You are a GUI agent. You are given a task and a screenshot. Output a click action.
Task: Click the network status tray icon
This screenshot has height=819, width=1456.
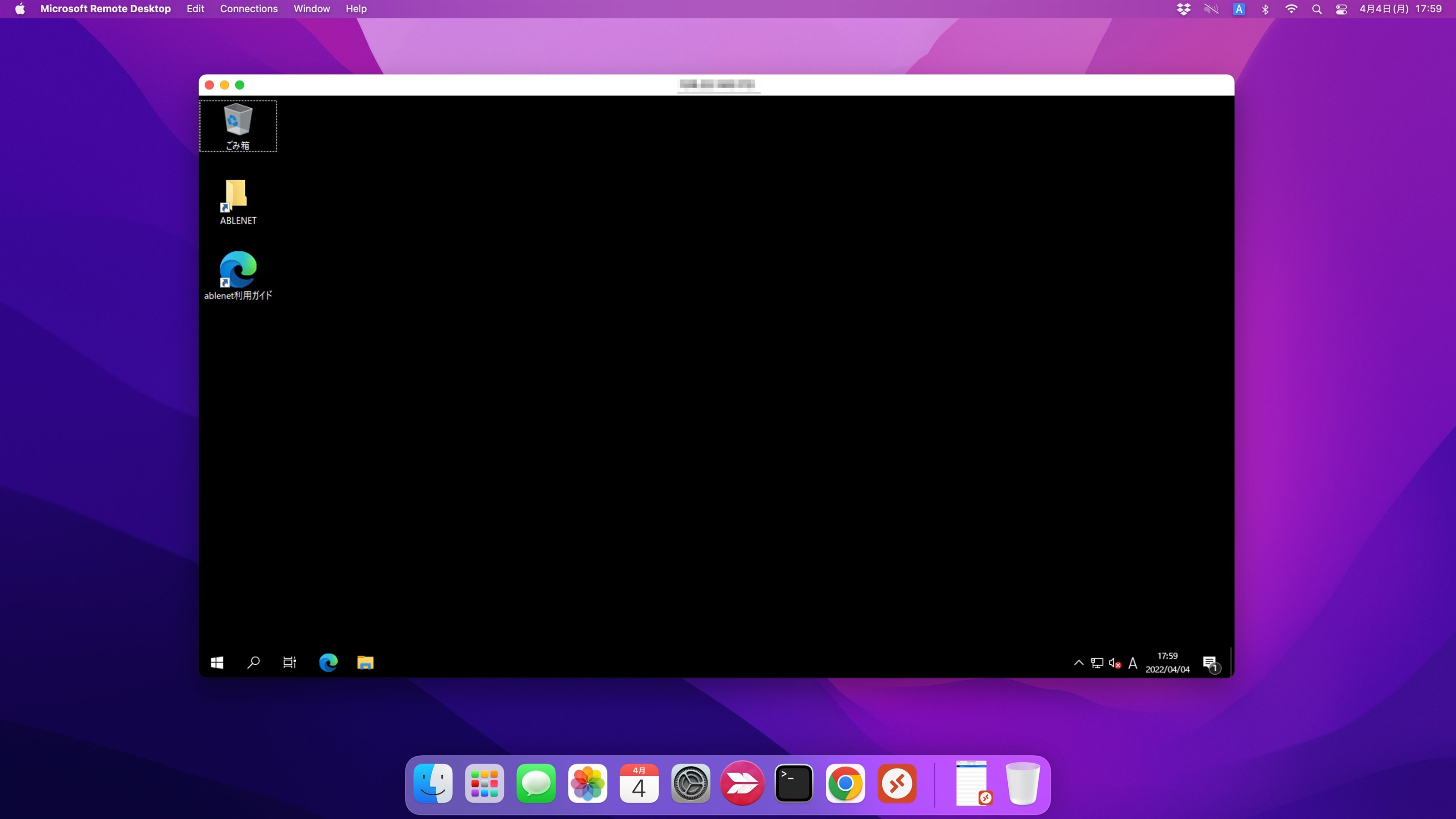(1097, 663)
